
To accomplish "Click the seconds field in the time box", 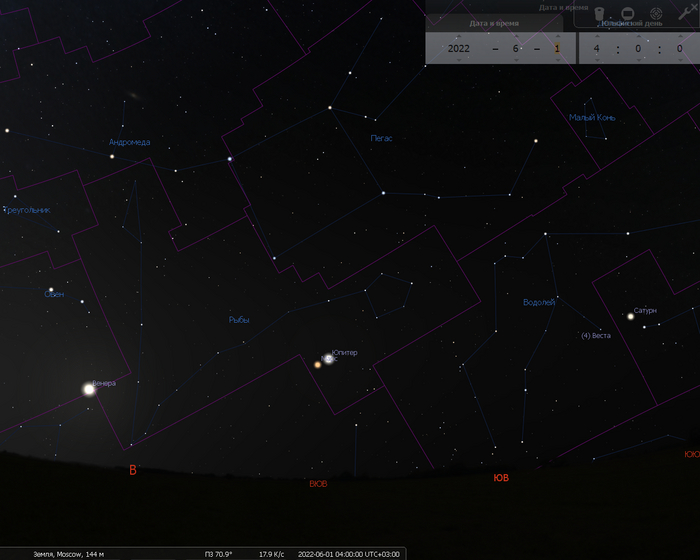I will pos(679,48).
